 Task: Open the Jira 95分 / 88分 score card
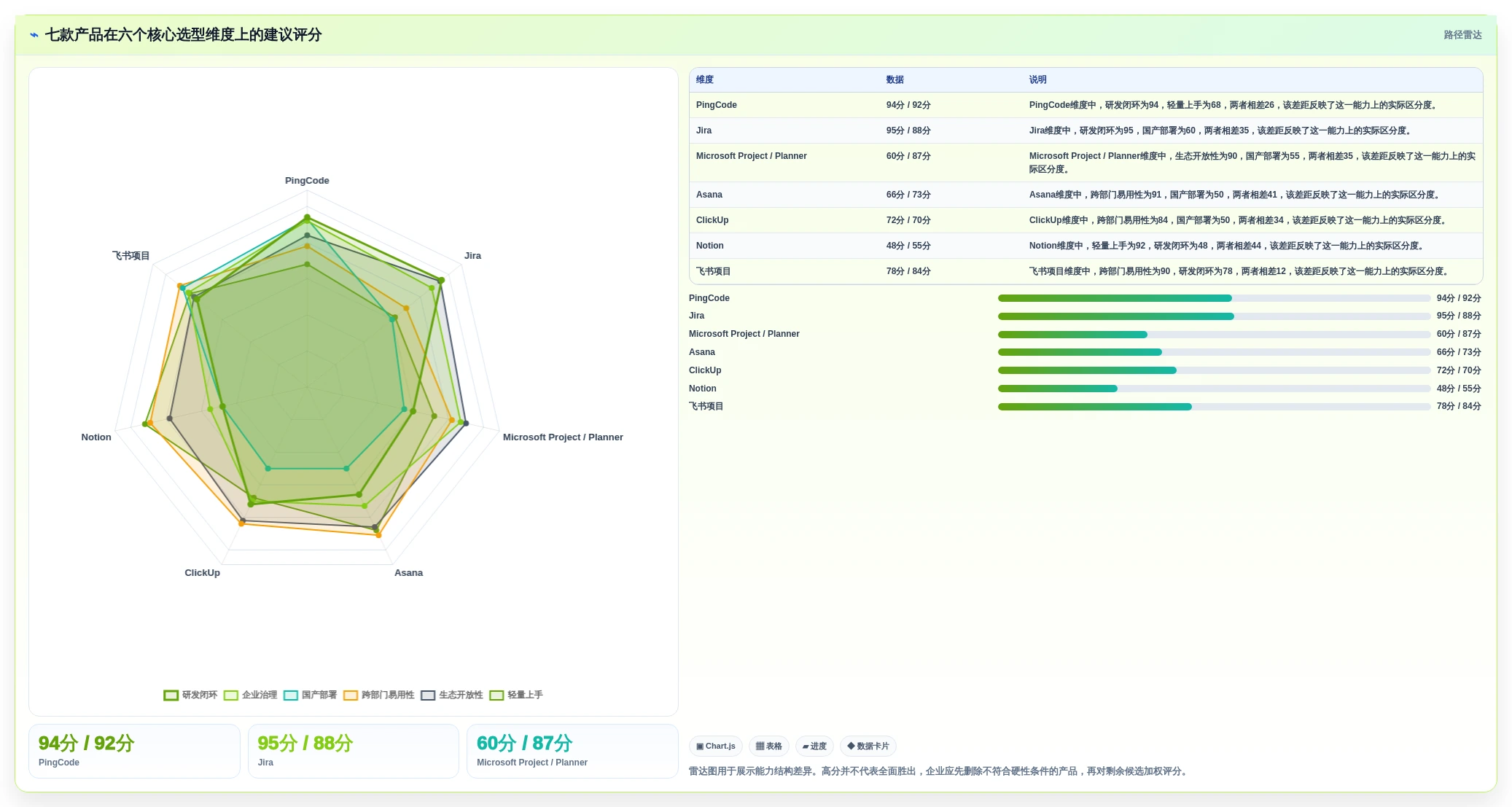pyautogui.click(x=354, y=751)
